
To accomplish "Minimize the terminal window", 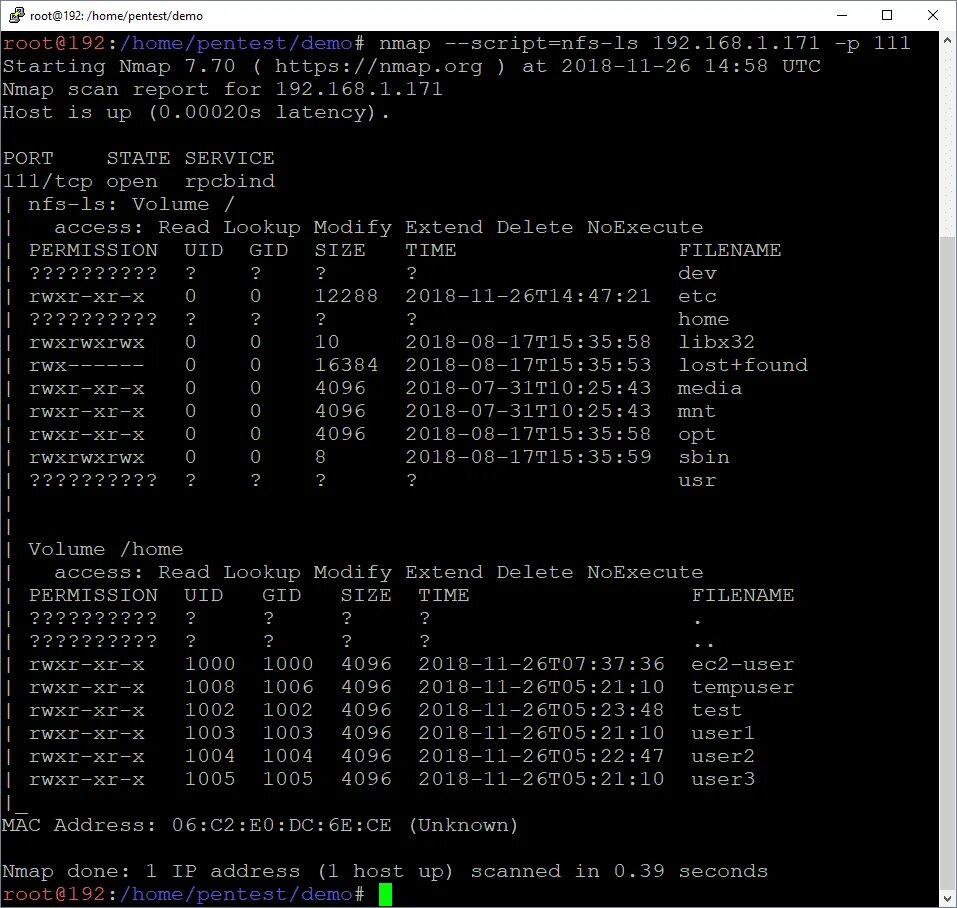I will (x=842, y=15).
